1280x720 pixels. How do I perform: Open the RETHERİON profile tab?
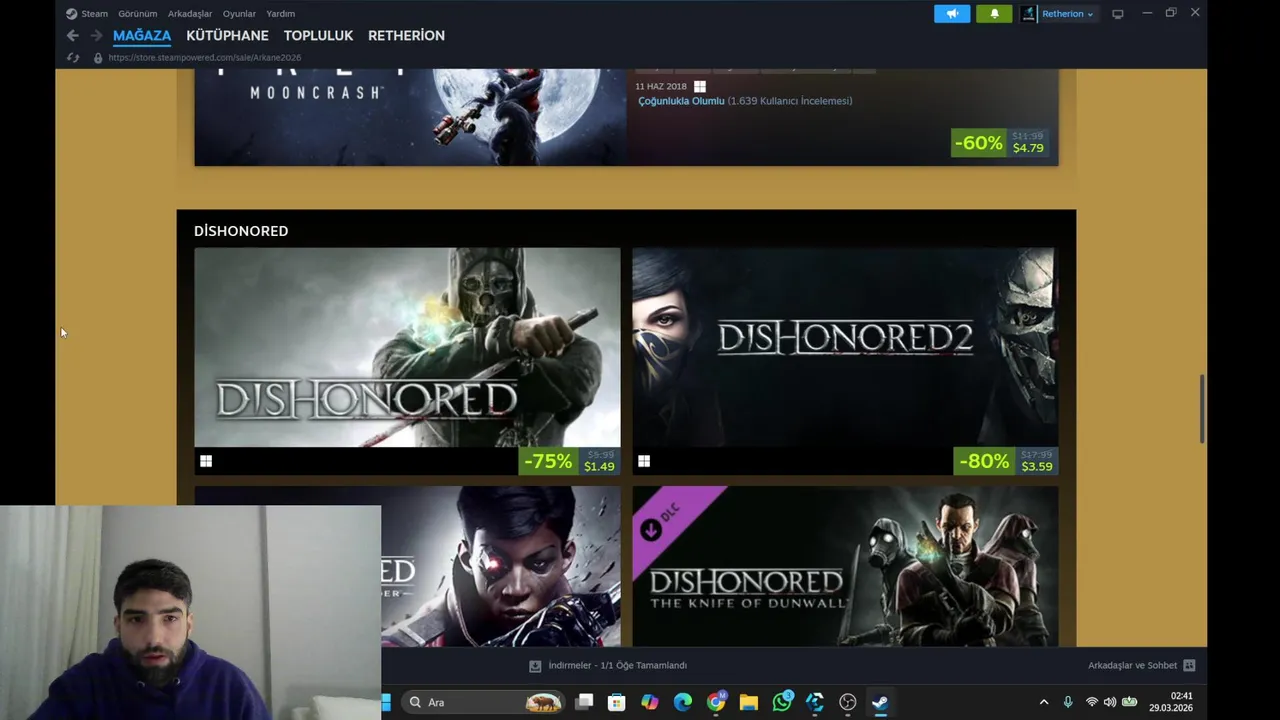[406, 35]
